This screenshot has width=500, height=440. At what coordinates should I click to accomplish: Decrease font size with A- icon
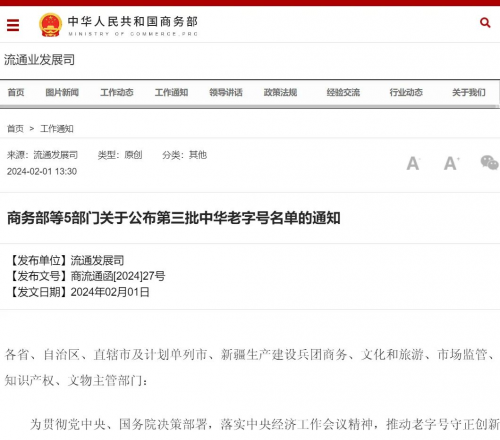(x=413, y=164)
